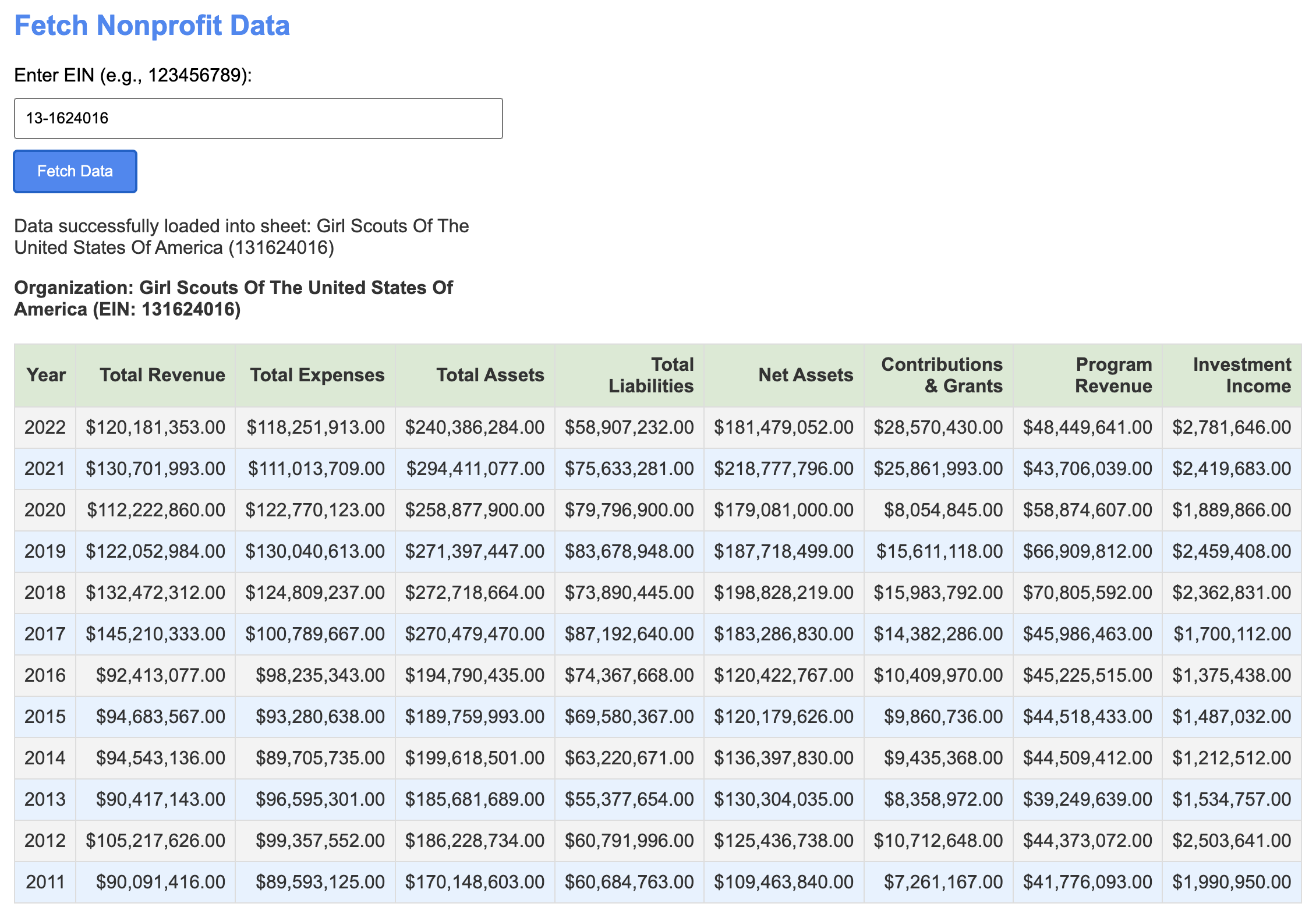The height and width of the screenshot is (914, 1316).
Task: Select the Program Revenue column header
Action: 1088,375
